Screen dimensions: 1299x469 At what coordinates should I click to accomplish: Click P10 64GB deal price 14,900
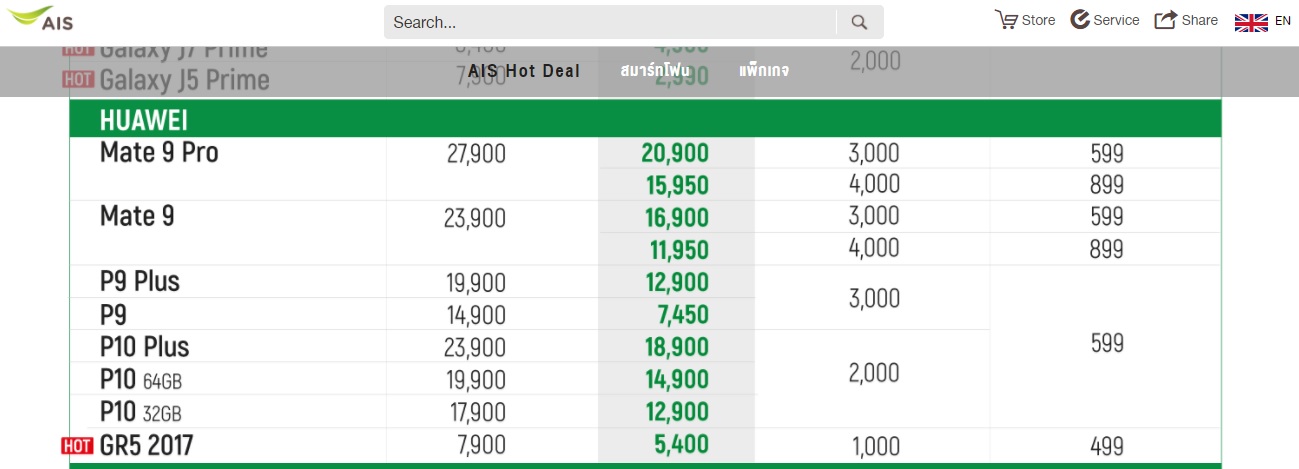click(x=677, y=380)
